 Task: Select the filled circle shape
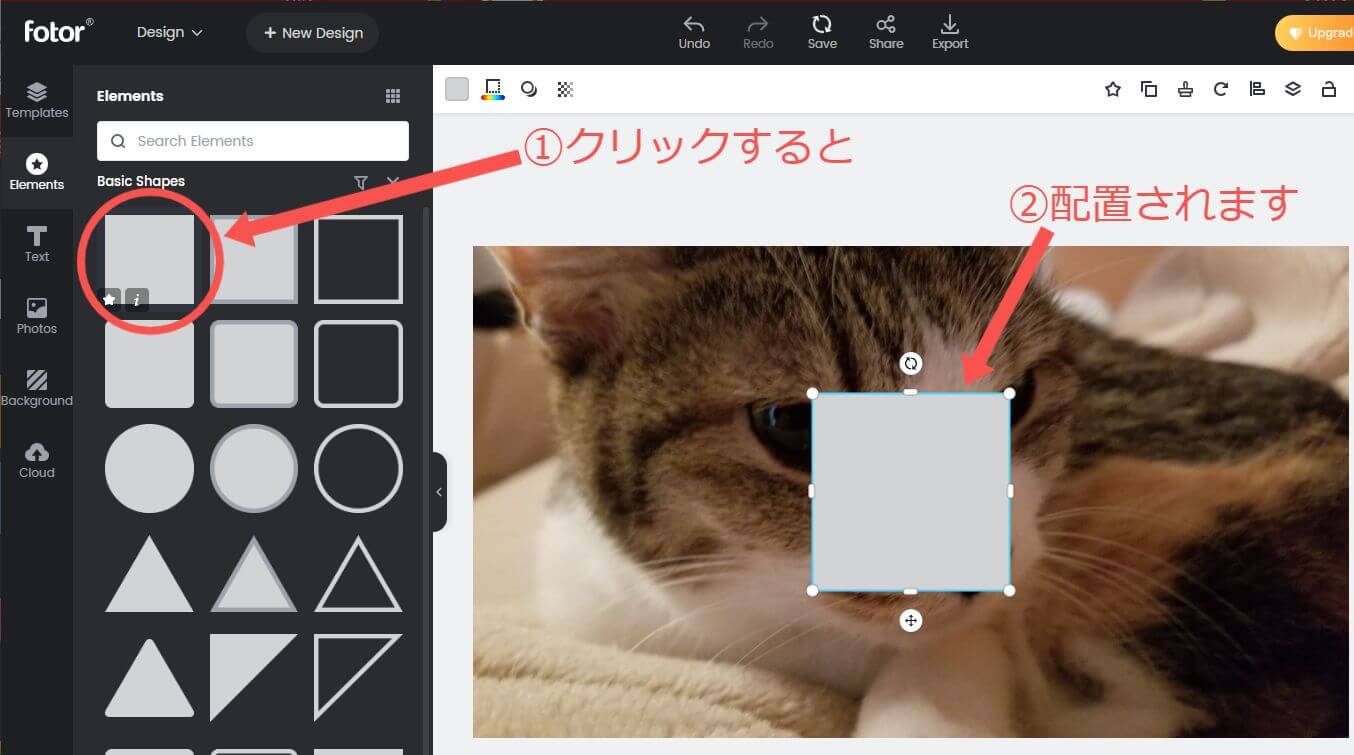click(x=149, y=468)
